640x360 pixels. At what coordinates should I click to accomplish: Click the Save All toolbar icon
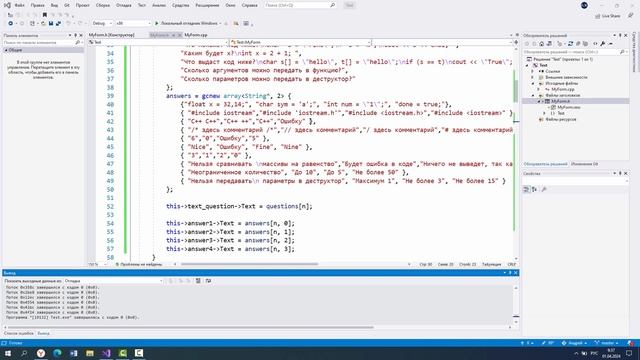pyautogui.click(x=58, y=23)
